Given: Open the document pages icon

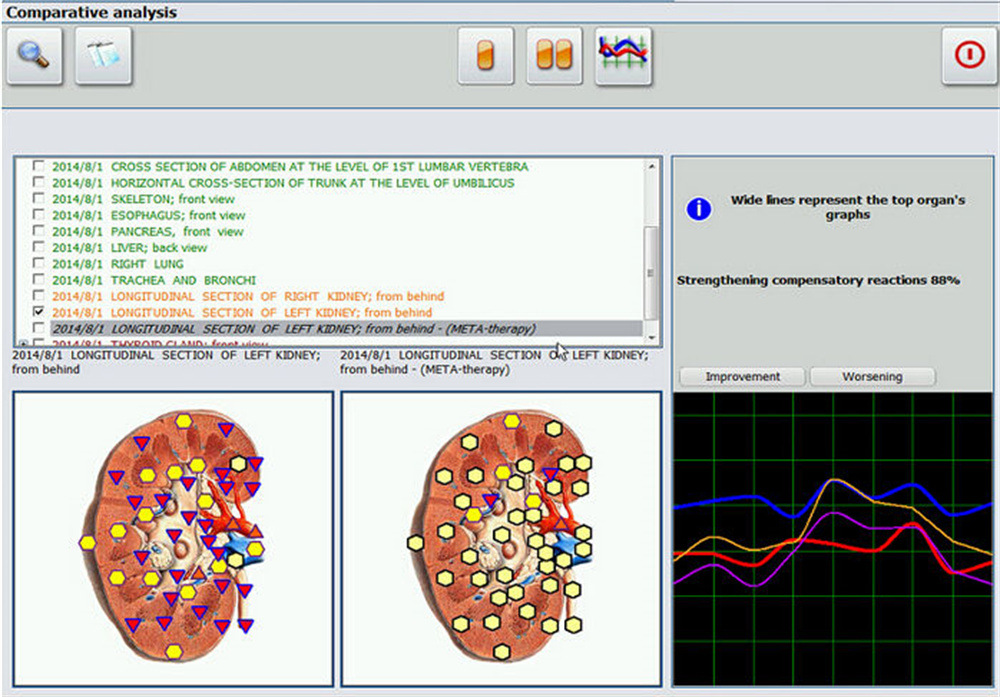Looking at the screenshot, I should (x=103, y=56).
